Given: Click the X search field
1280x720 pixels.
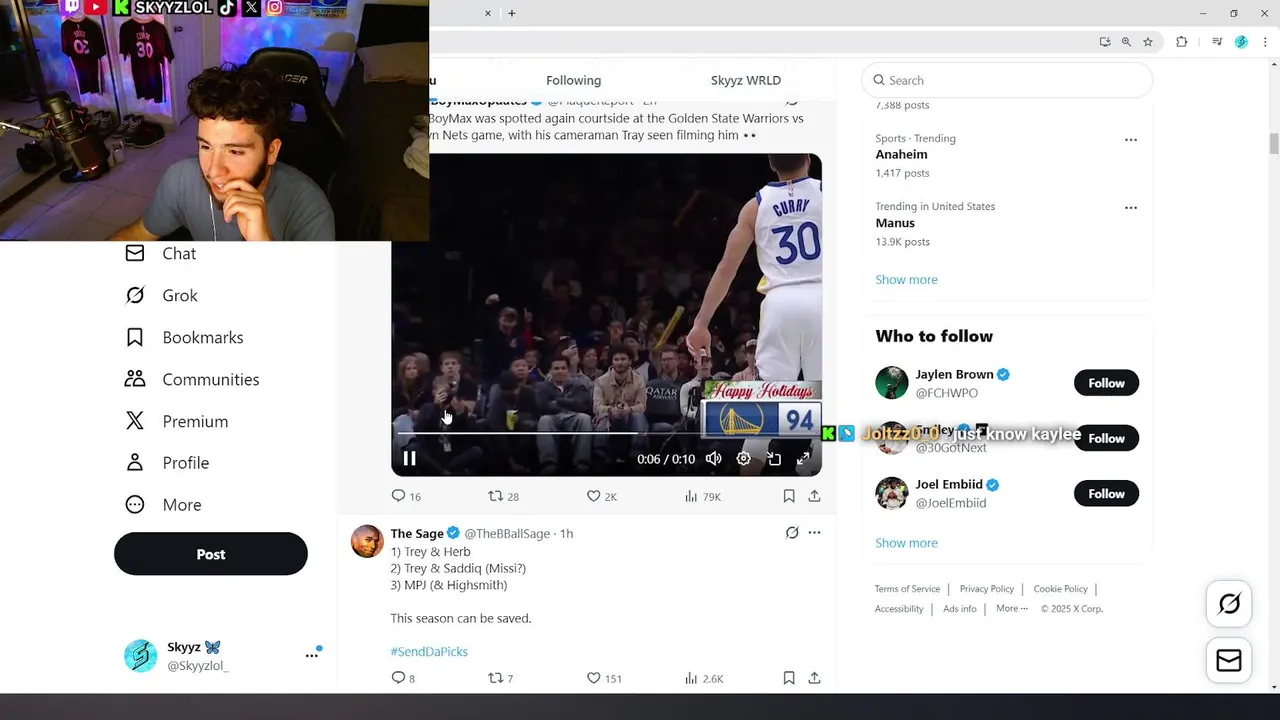Looking at the screenshot, I should coord(1007,80).
